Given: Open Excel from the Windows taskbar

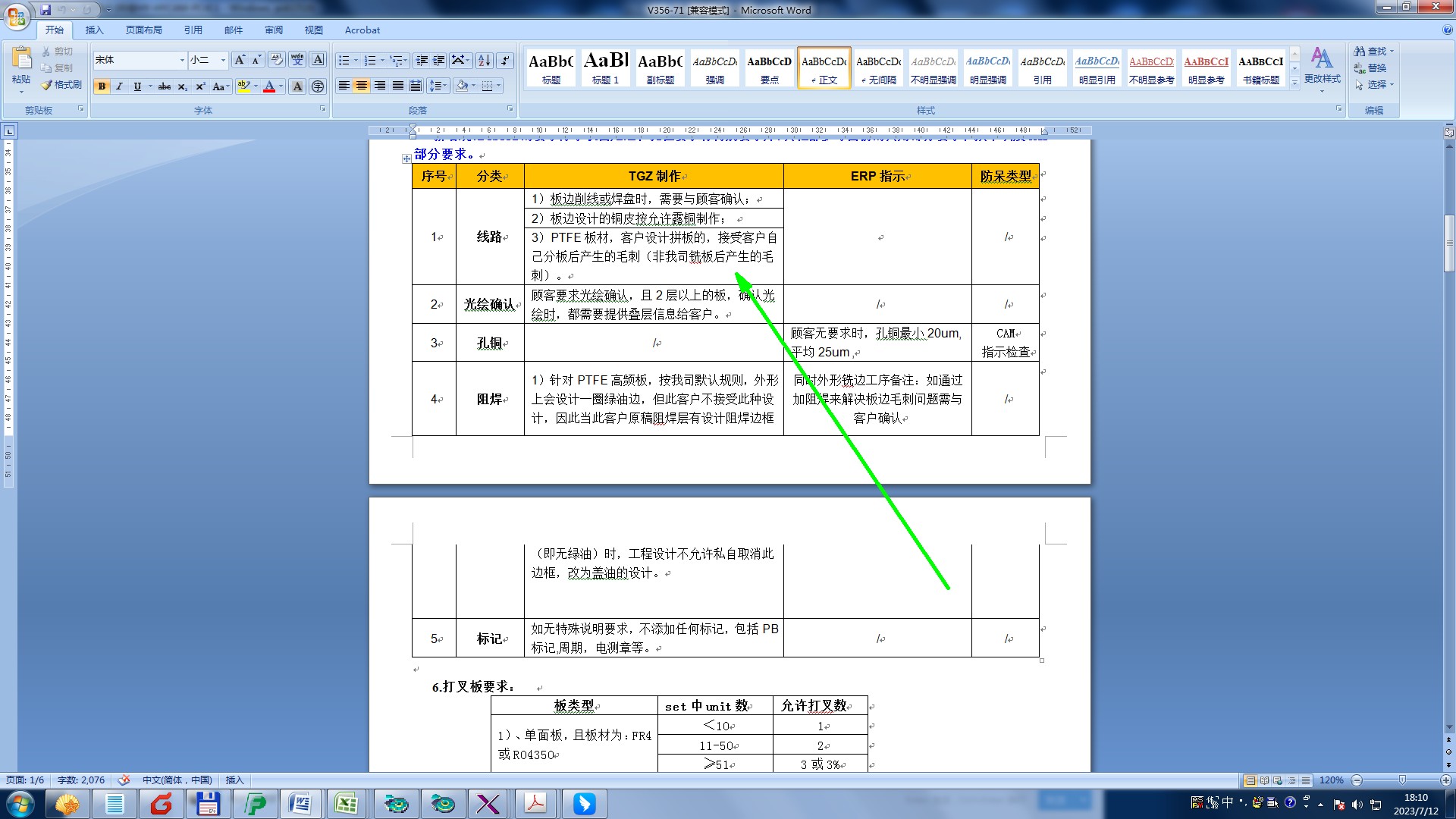Looking at the screenshot, I should tap(347, 803).
